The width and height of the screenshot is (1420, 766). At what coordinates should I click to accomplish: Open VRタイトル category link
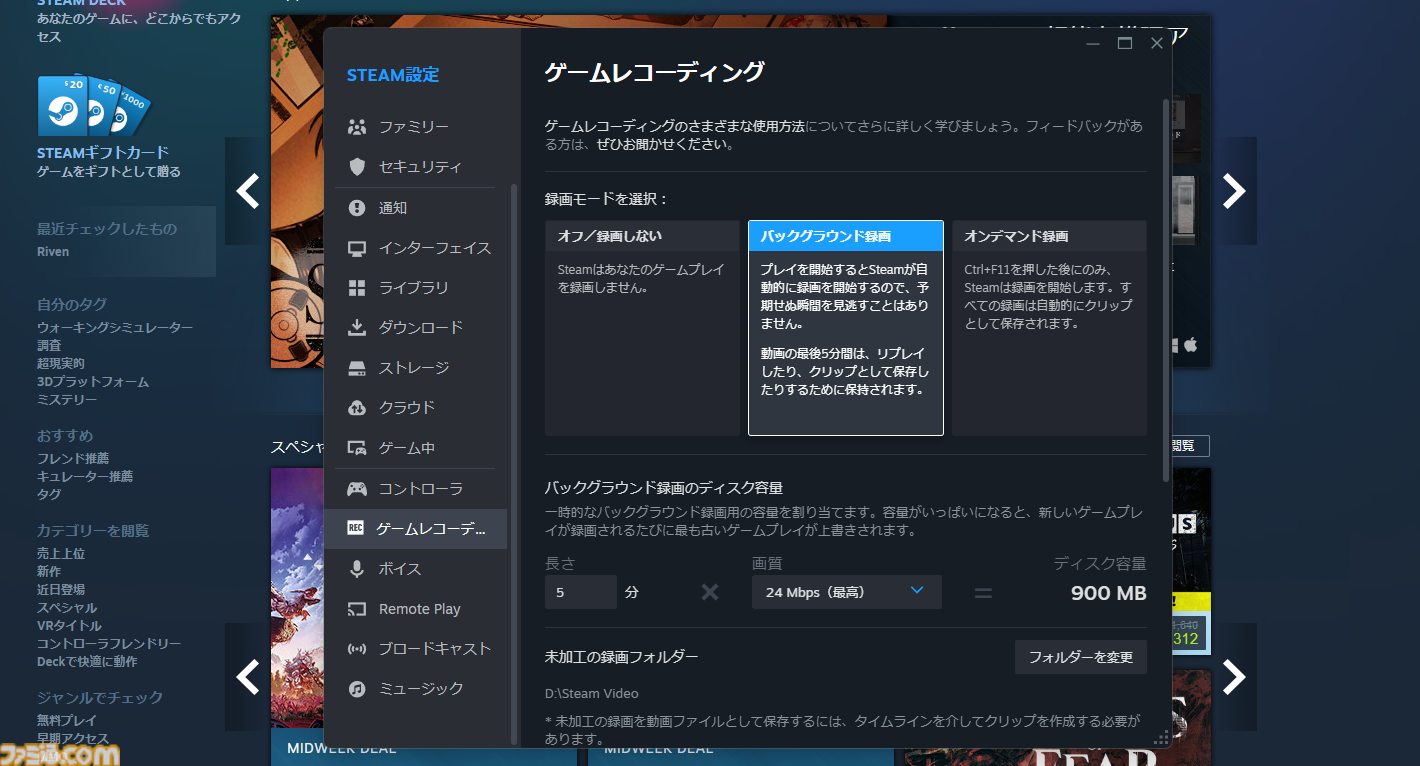69,626
